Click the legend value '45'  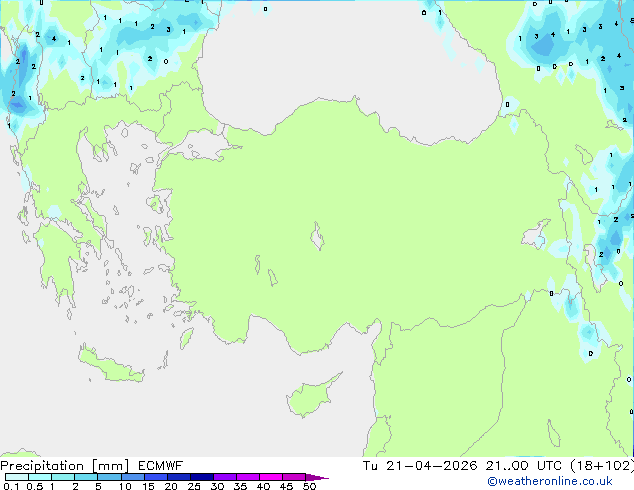(286, 486)
